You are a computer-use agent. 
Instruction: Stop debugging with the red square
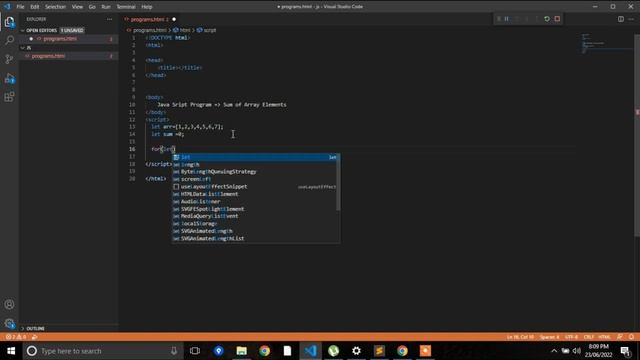click(x=557, y=19)
